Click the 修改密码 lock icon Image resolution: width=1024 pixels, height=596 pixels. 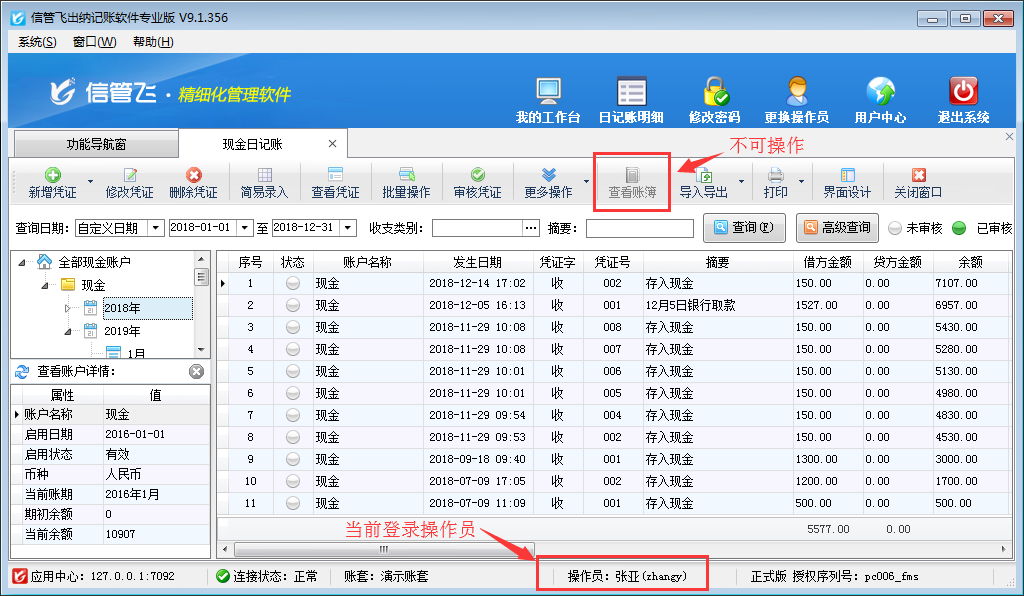[x=714, y=93]
